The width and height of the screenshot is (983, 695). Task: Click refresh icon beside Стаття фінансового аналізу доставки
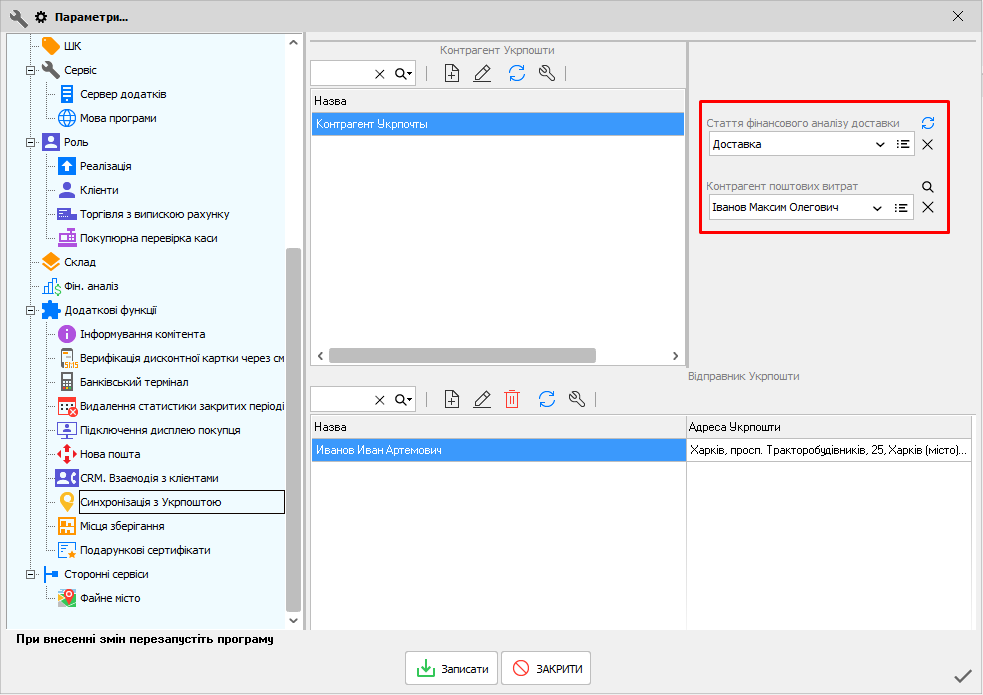(928, 123)
